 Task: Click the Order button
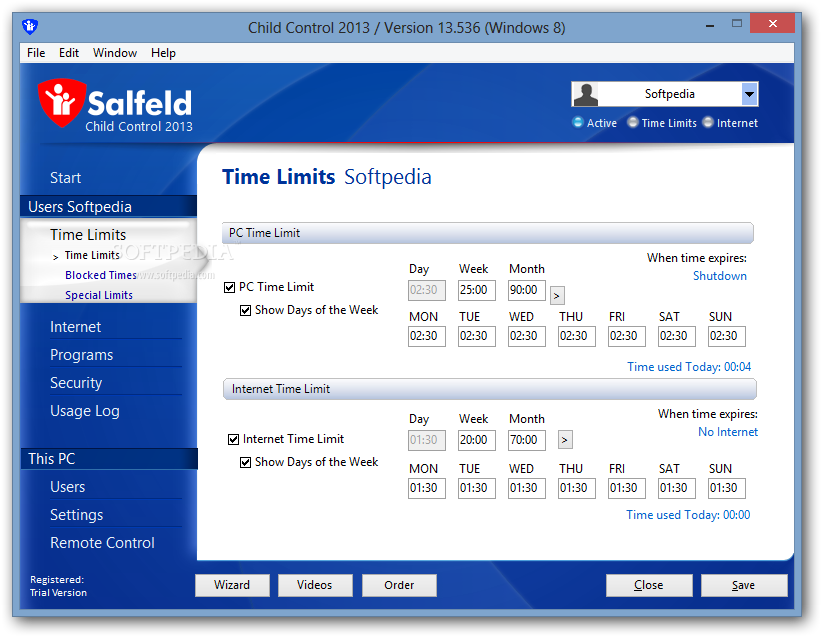pos(399,585)
